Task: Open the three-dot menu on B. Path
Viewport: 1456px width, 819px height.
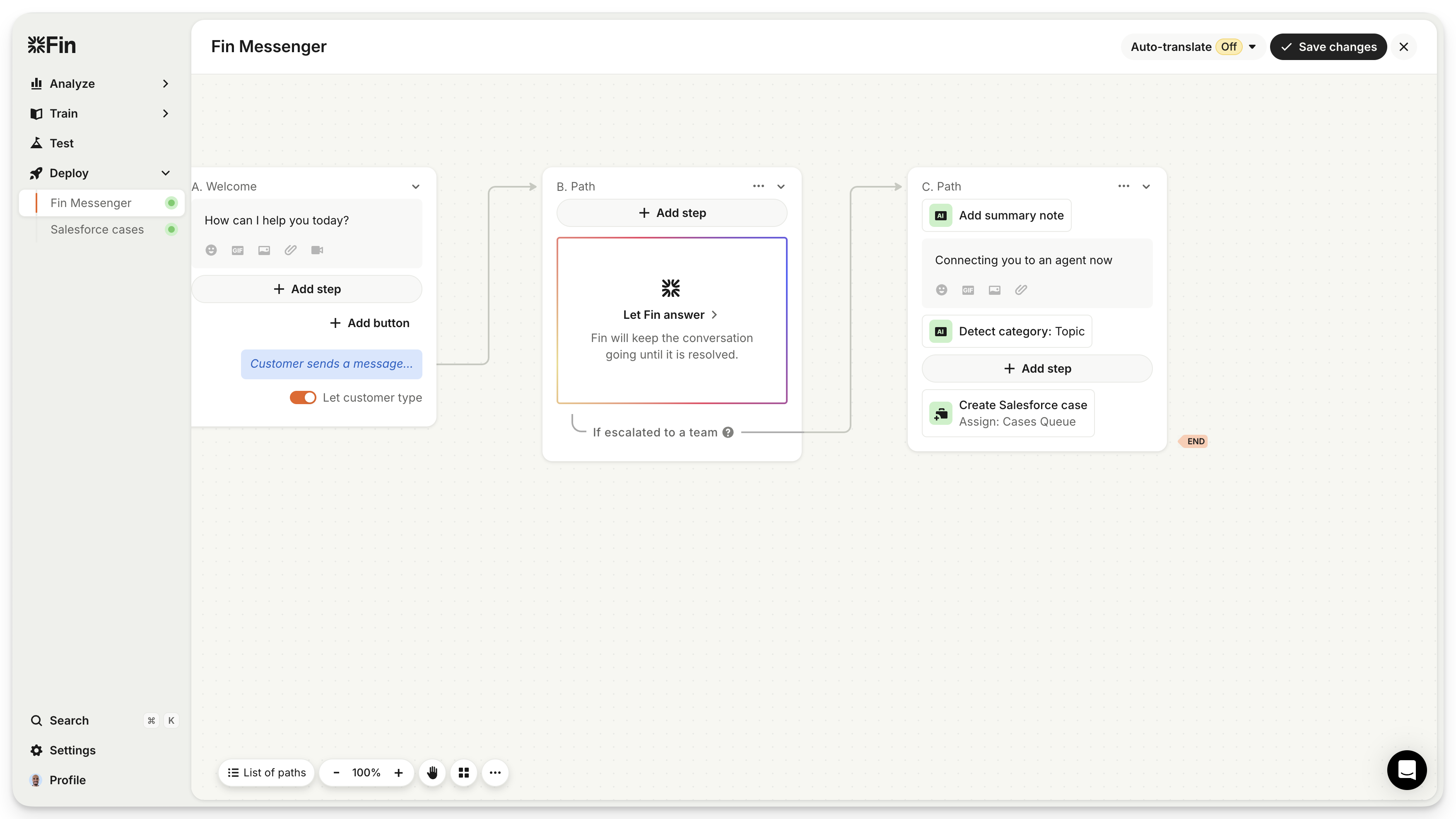Action: [759, 186]
